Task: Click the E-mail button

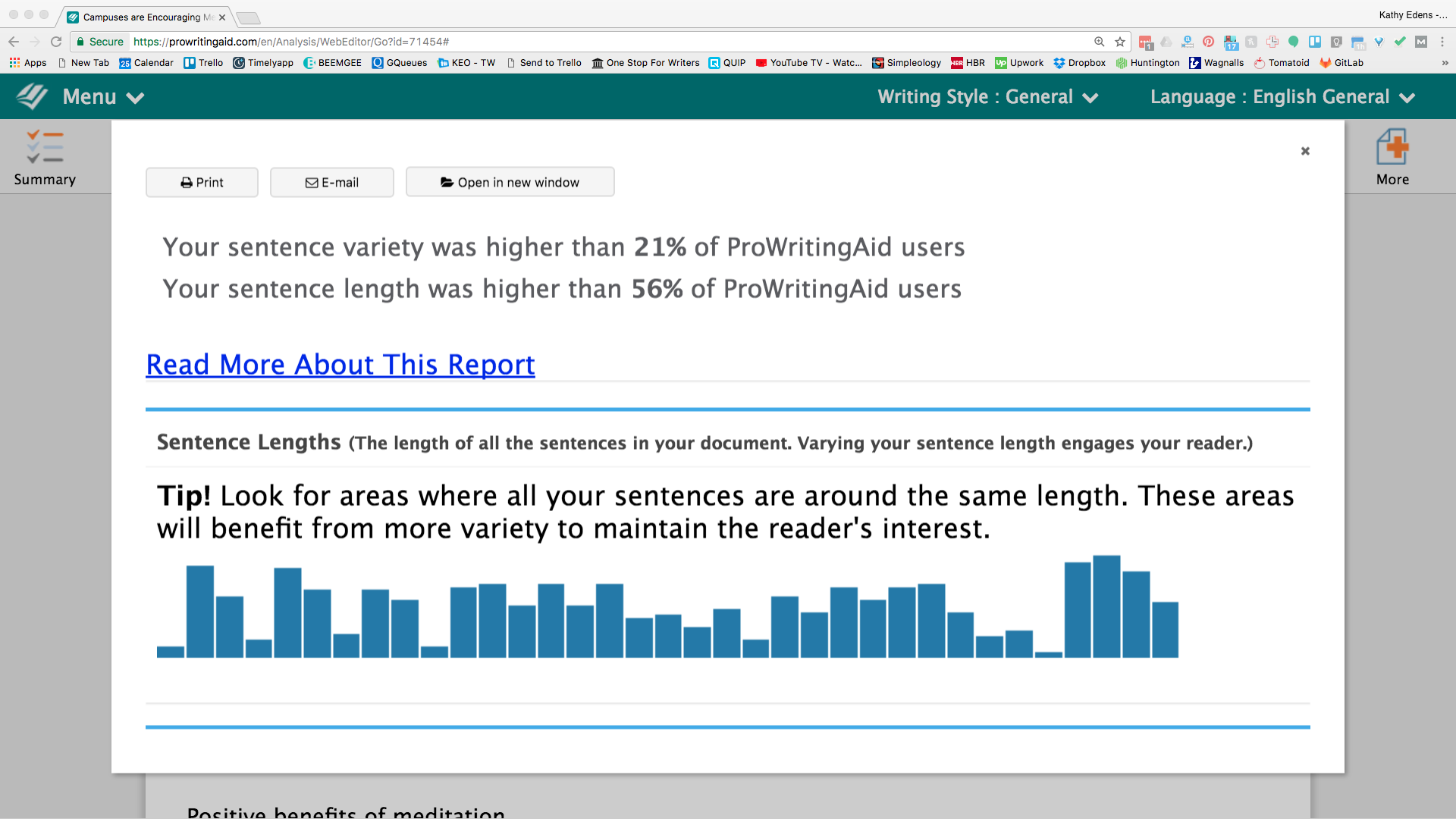Action: coord(332,182)
